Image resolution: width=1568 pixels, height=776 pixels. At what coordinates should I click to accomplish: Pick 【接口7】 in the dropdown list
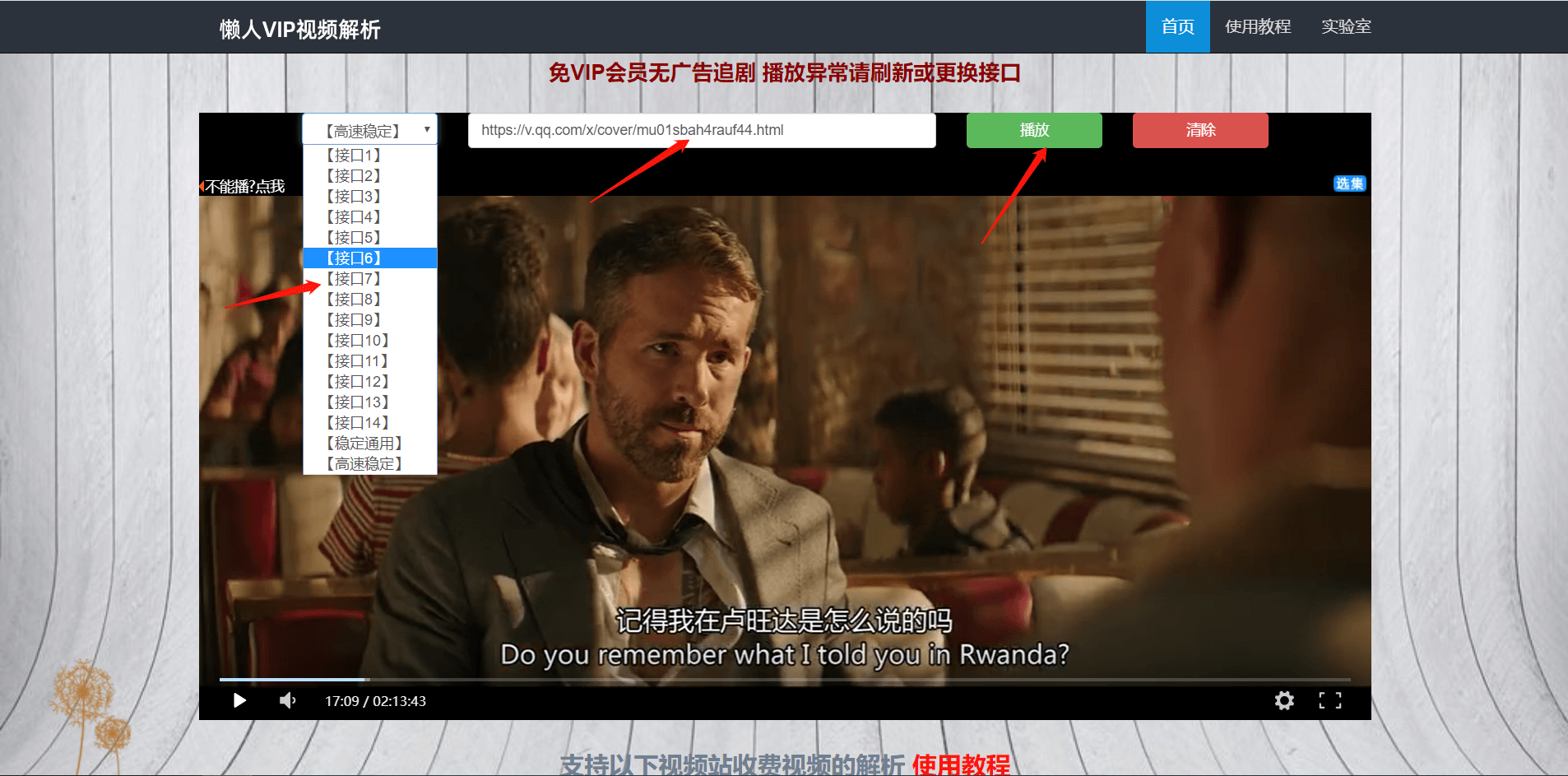point(354,279)
